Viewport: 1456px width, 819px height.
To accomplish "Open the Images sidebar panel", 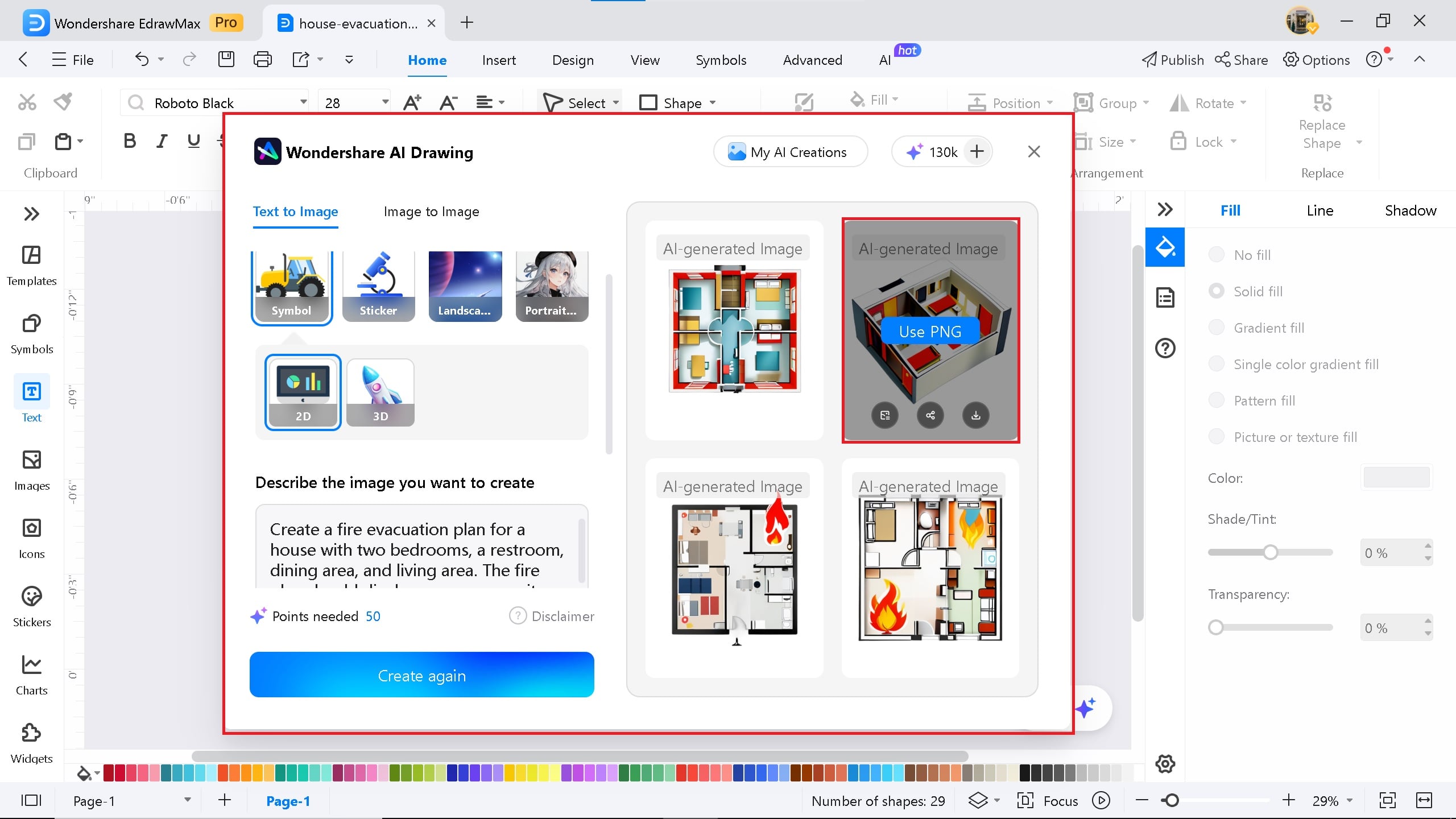I will pos(31,470).
